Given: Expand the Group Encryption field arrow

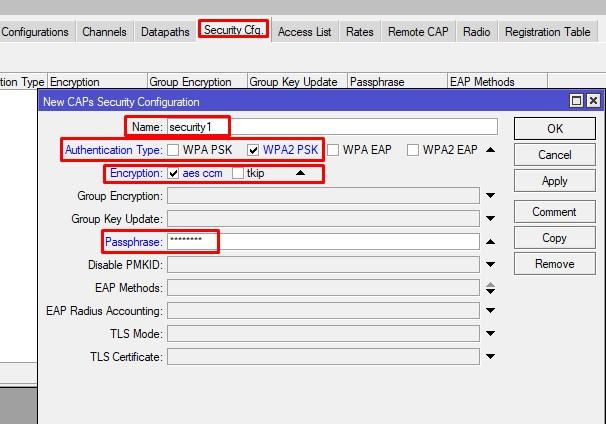Looking at the screenshot, I should click(x=490, y=196).
